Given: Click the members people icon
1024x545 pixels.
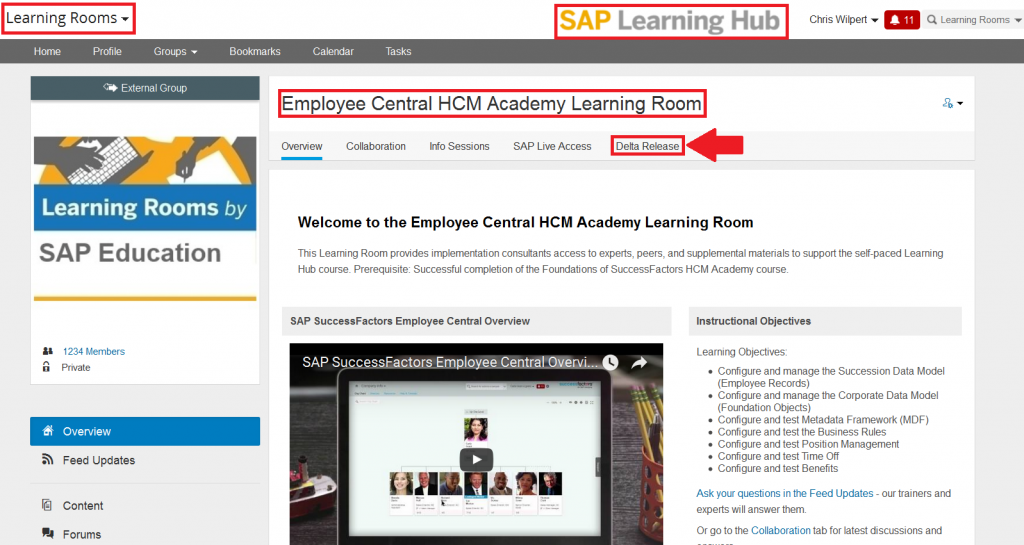Looking at the screenshot, I should coord(47,351).
